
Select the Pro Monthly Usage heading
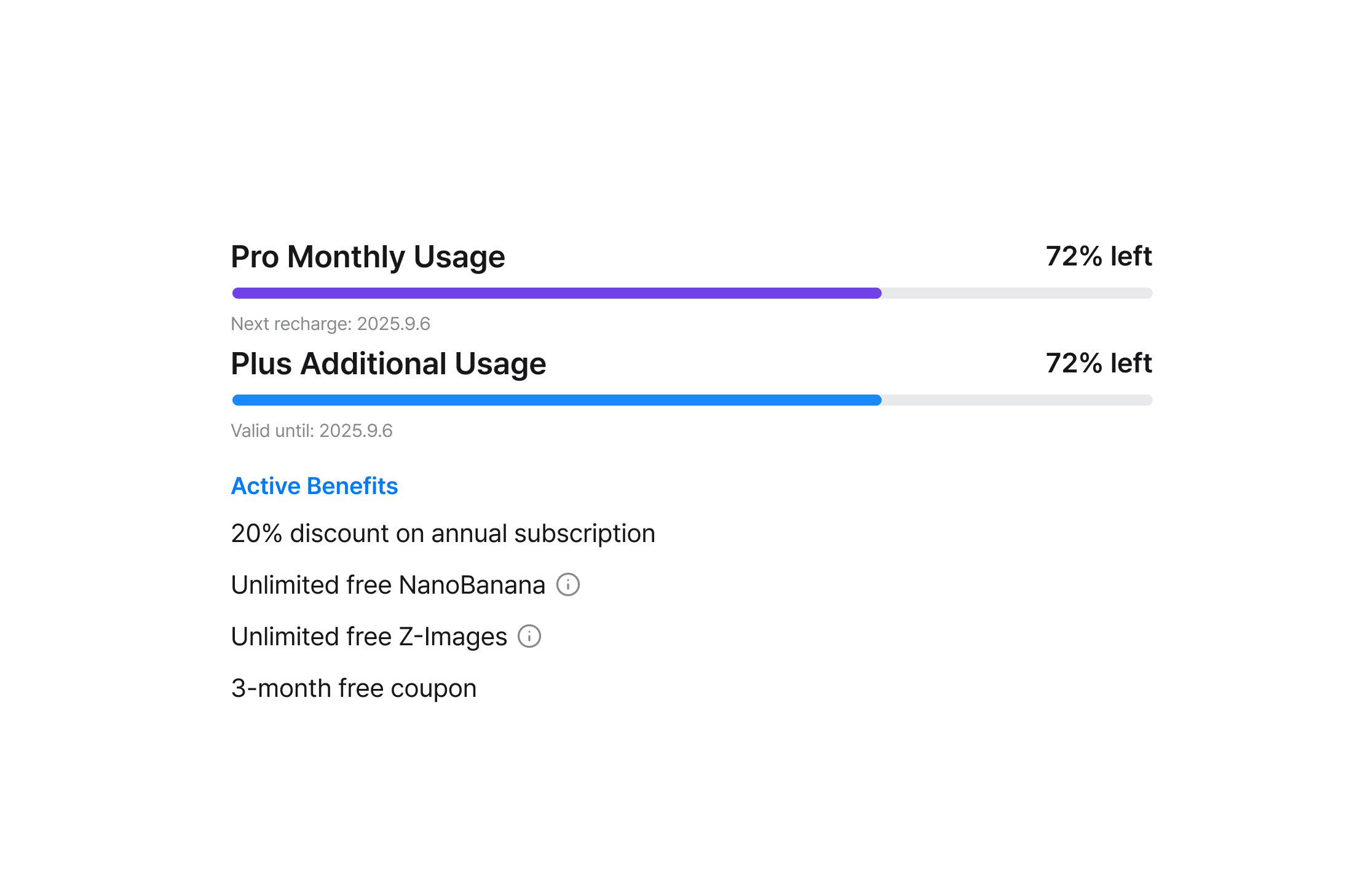[x=368, y=256]
